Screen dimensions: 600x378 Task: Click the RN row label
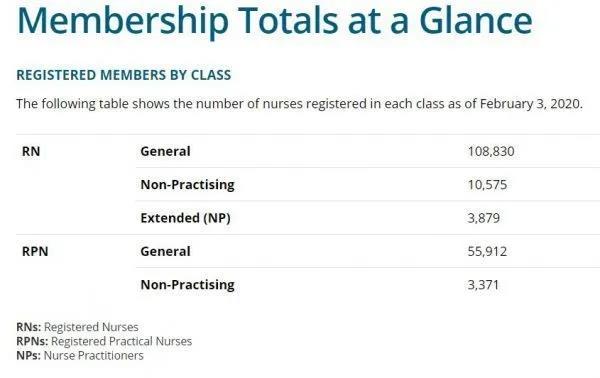pos(31,151)
